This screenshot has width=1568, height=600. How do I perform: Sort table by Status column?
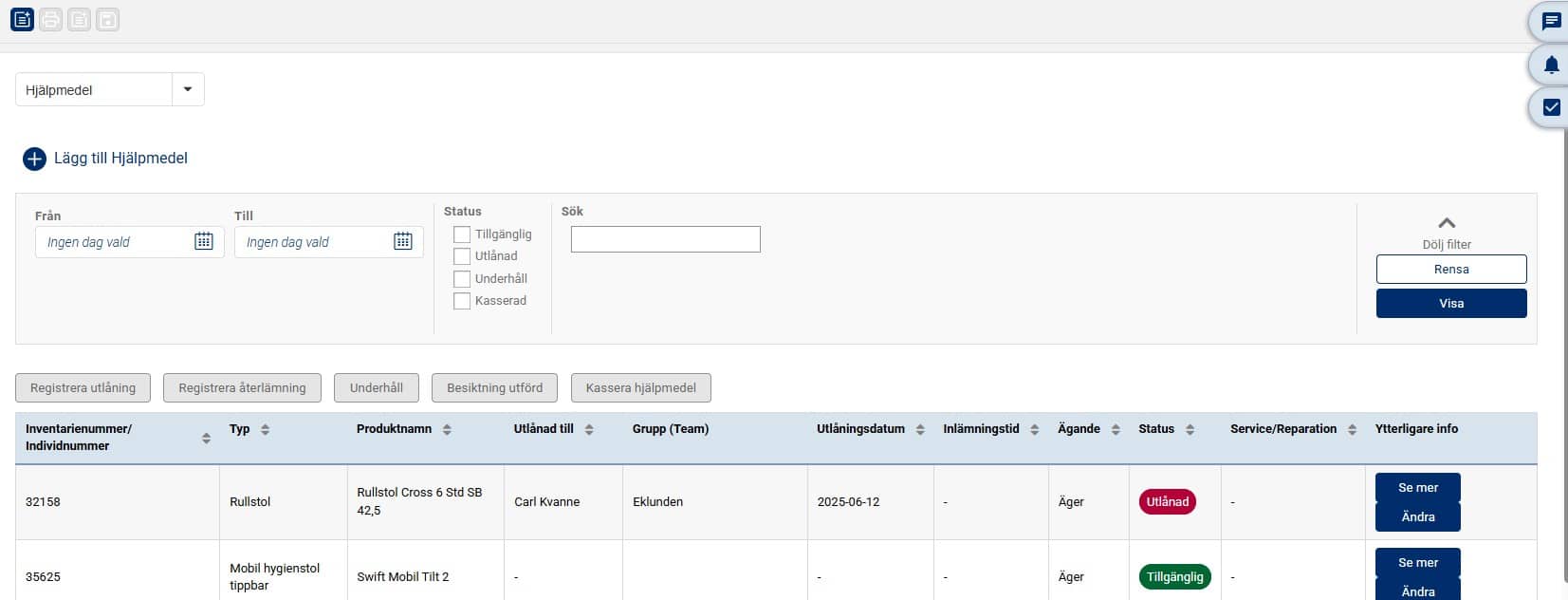[x=1190, y=430]
